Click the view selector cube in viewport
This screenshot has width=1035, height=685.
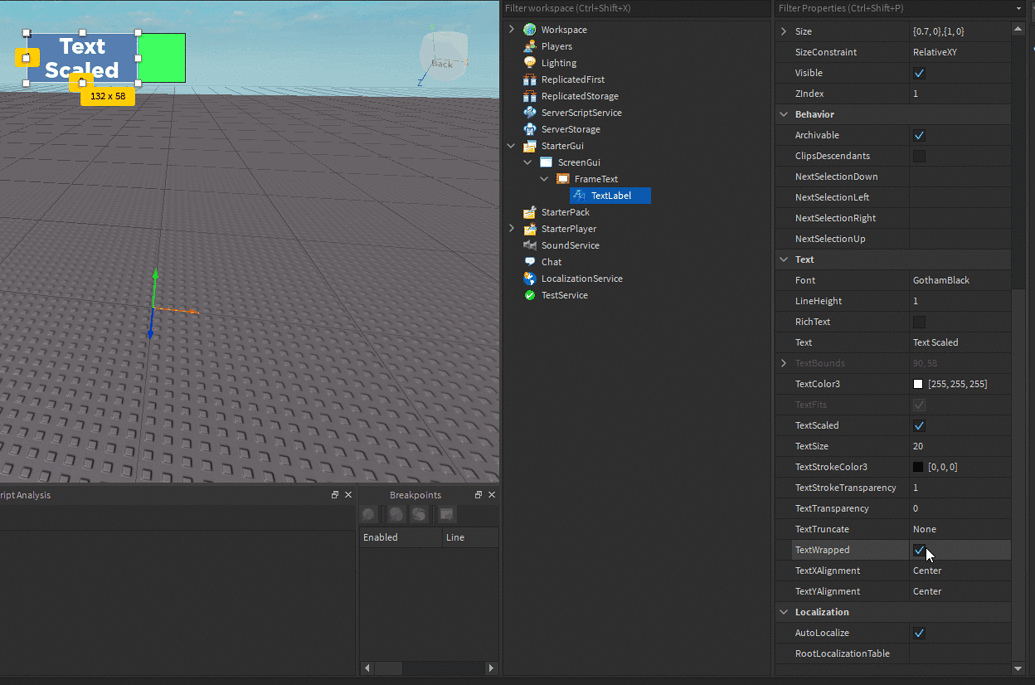[444, 56]
